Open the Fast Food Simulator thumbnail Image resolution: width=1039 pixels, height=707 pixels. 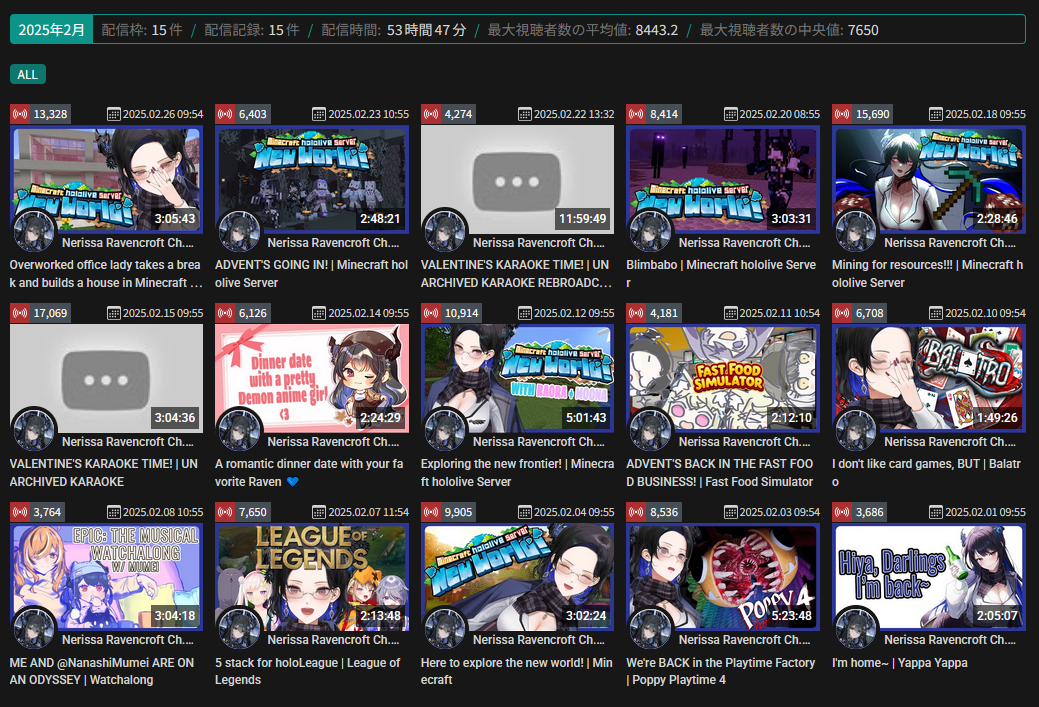click(x=723, y=378)
